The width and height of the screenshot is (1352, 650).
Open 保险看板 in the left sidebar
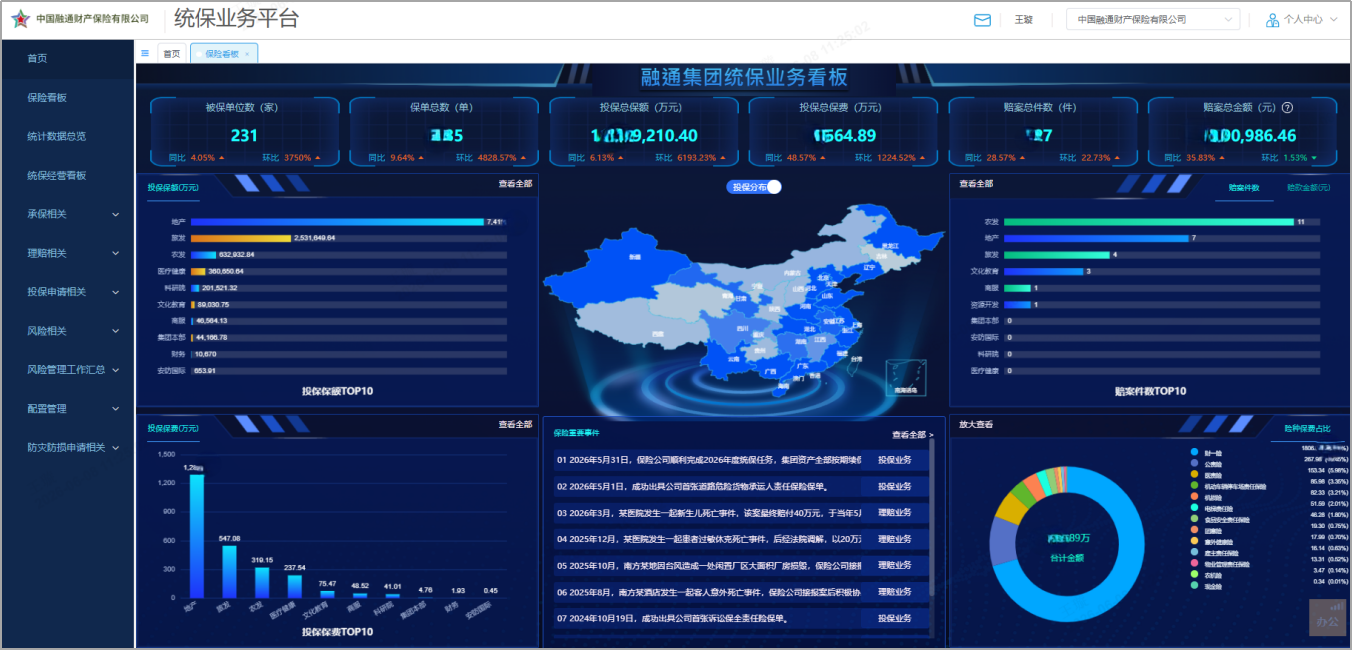67,98
